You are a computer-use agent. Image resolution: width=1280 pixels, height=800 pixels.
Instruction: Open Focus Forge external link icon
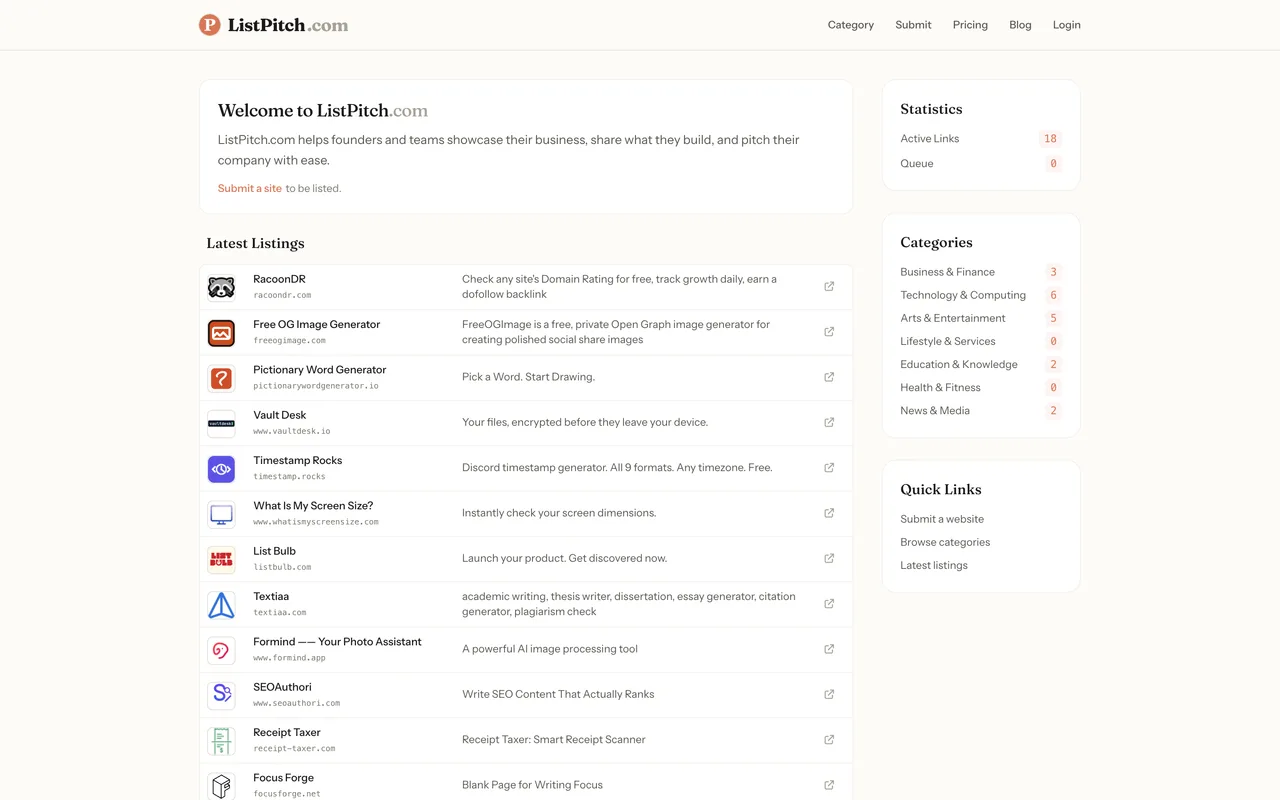(x=829, y=785)
